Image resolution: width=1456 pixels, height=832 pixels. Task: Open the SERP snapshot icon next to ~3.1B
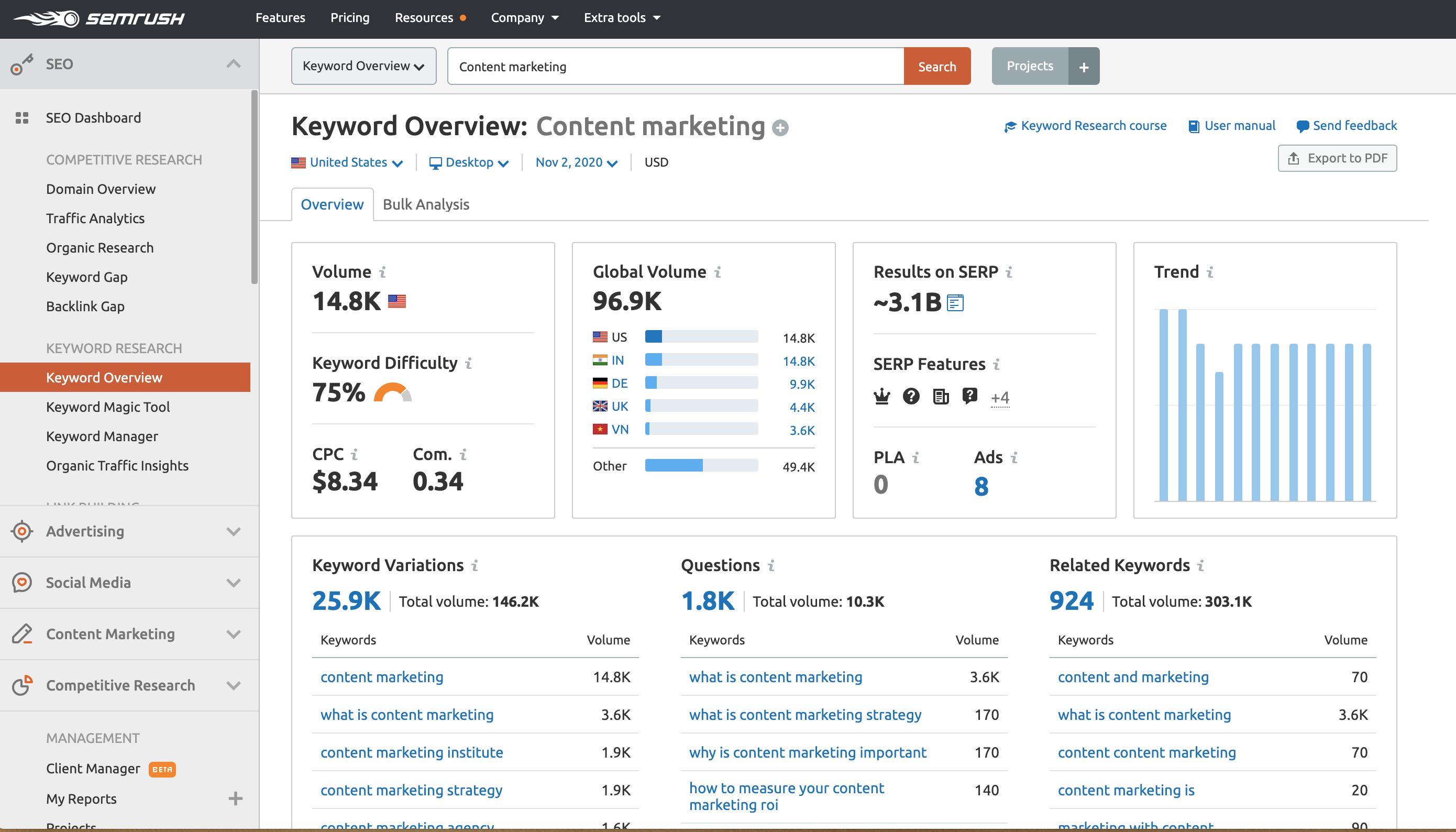click(955, 303)
